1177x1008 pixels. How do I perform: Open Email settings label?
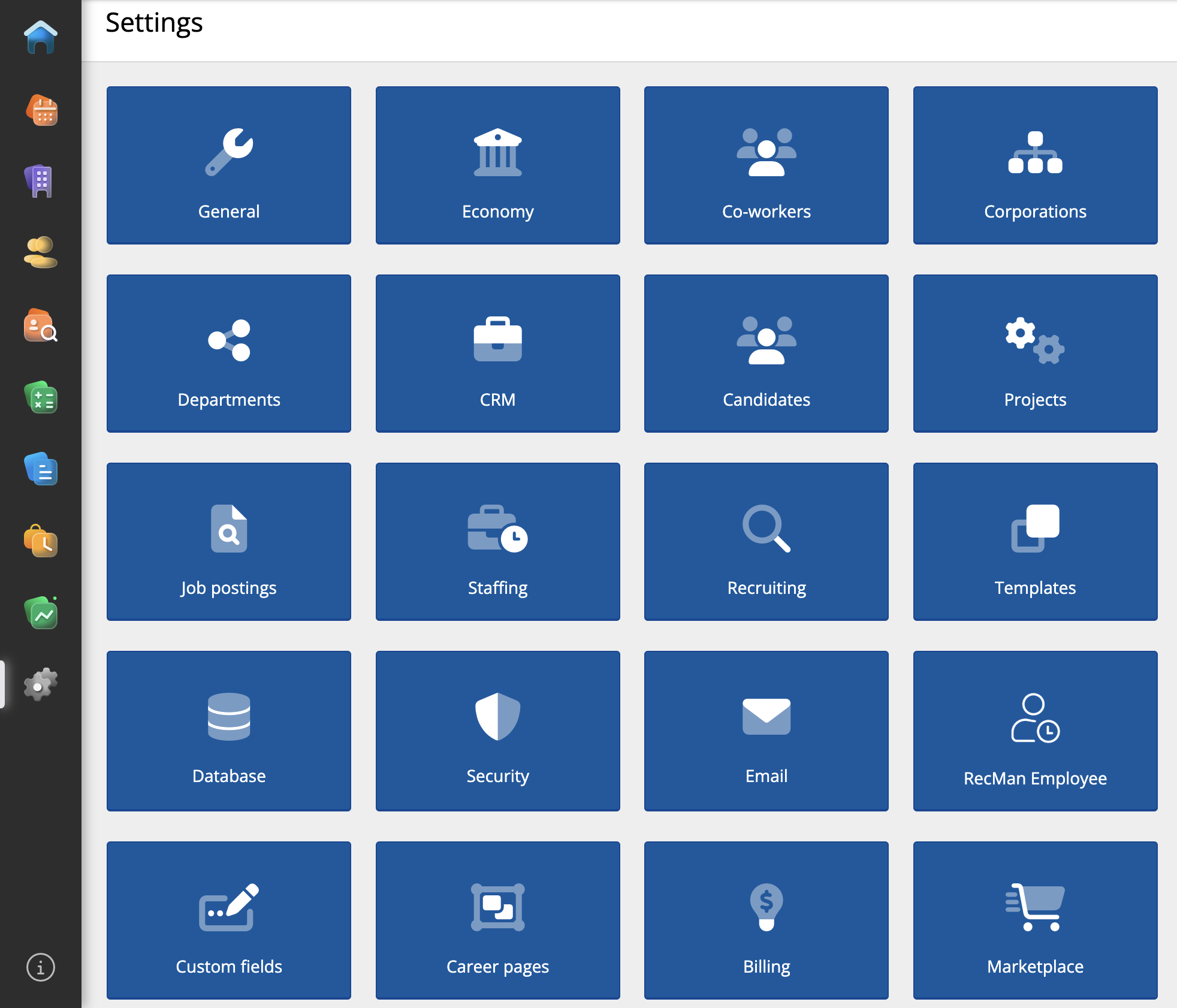tap(766, 776)
